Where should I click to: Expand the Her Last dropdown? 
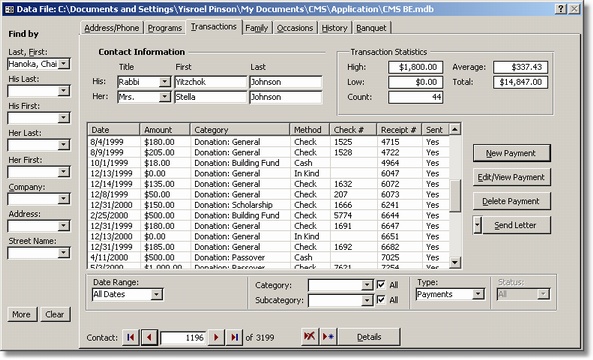click(64, 145)
